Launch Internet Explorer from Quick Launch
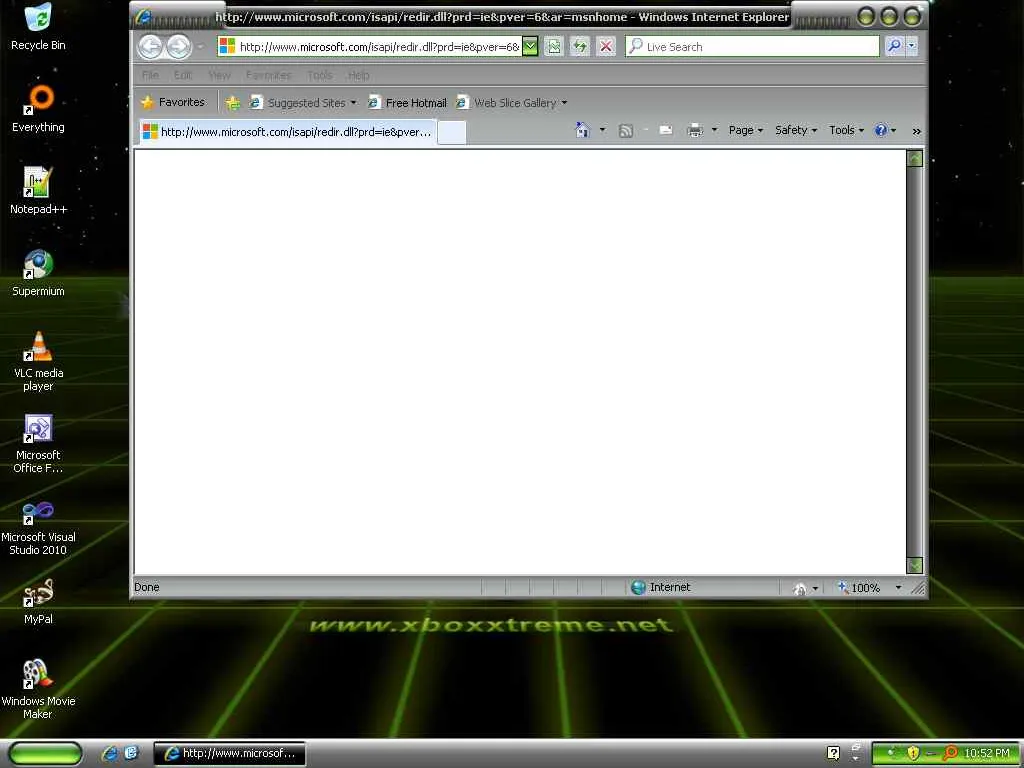Screen dimensions: 1024x768 coord(110,753)
